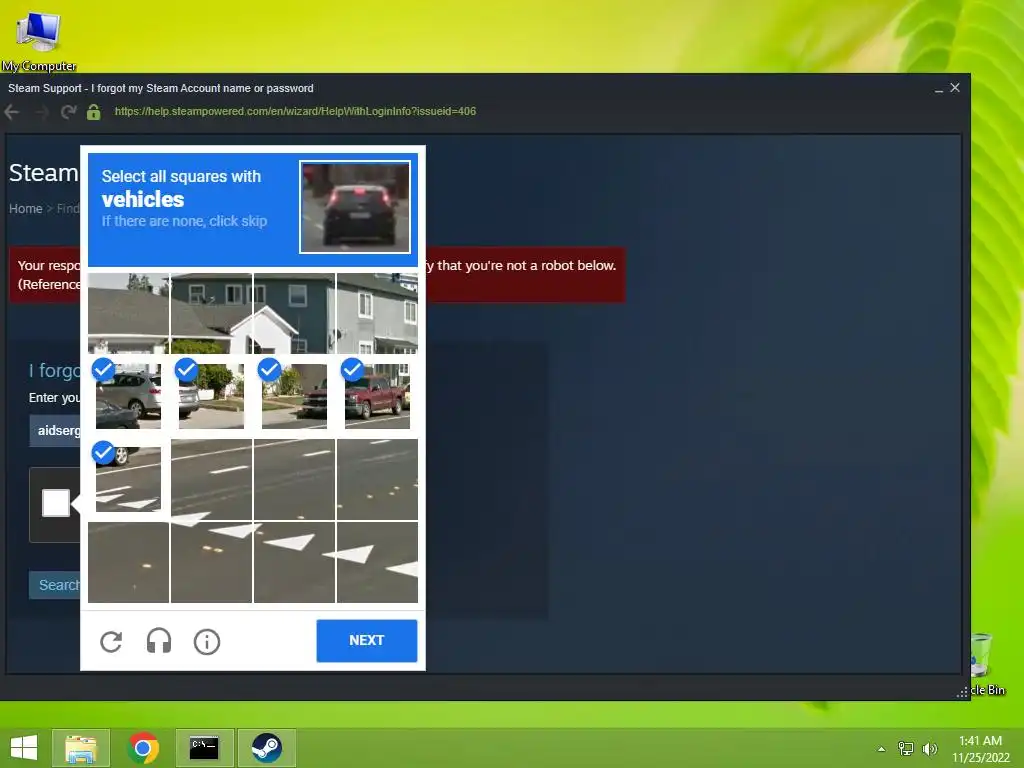Image resolution: width=1024 pixels, height=768 pixels.
Task: Click the Search button on Steam page
Action: [x=55, y=584]
